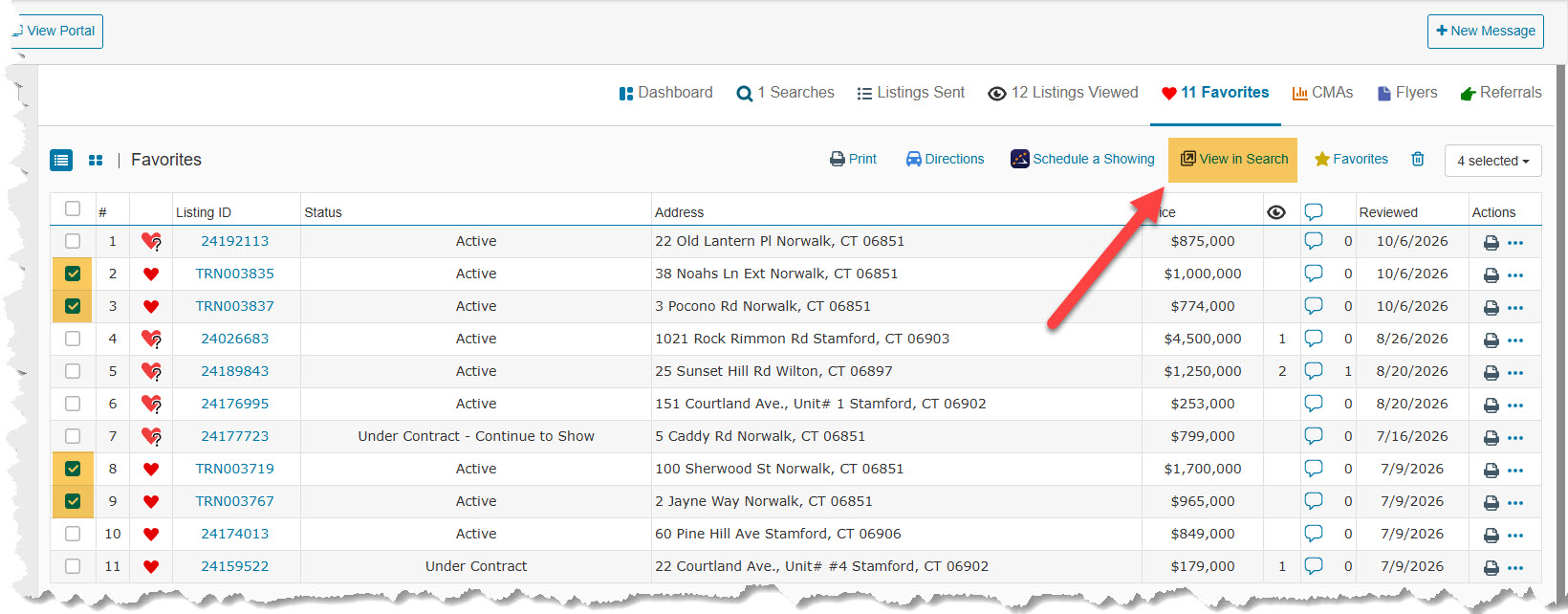Click the eye column header icon

pos(1276,212)
